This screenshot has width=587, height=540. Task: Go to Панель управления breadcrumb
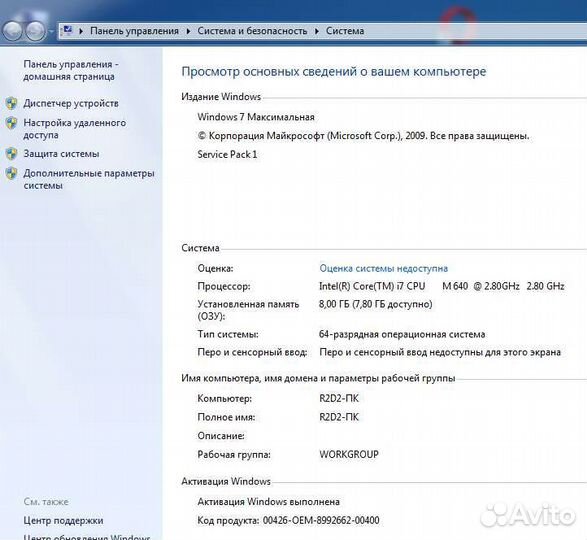click(134, 31)
